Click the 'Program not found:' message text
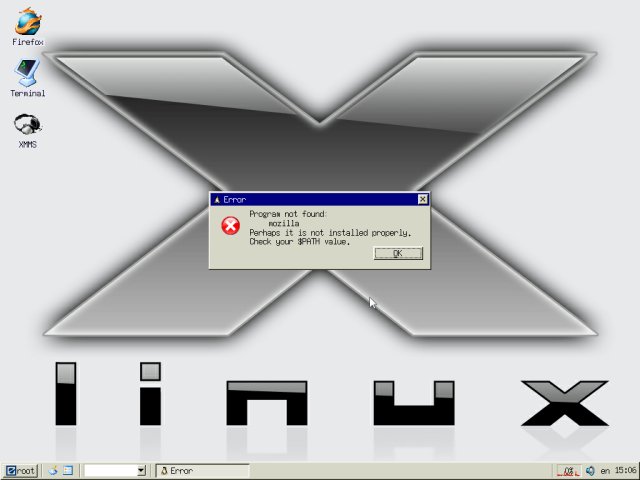This screenshot has width=640, height=480. [288, 214]
